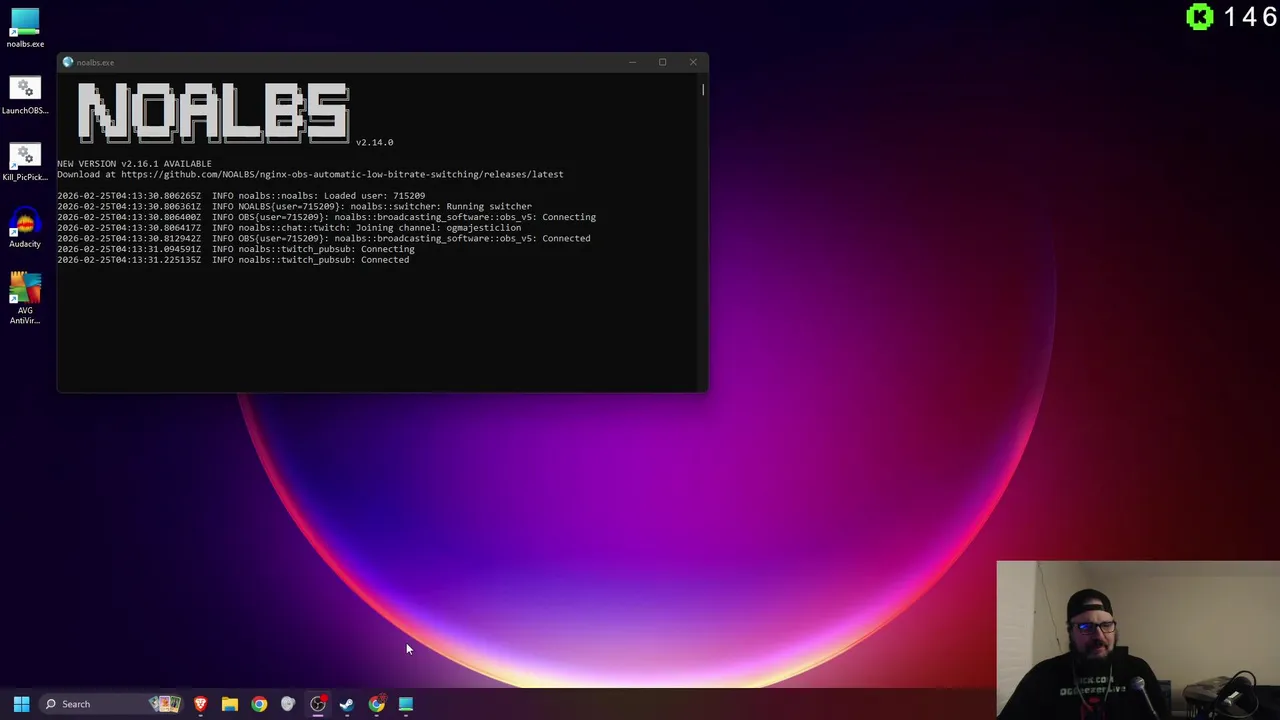Click the twitch_pubsub "Connecting" log line
Image resolution: width=1280 pixels, height=720 pixels.
pyautogui.click(x=235, y=249)
